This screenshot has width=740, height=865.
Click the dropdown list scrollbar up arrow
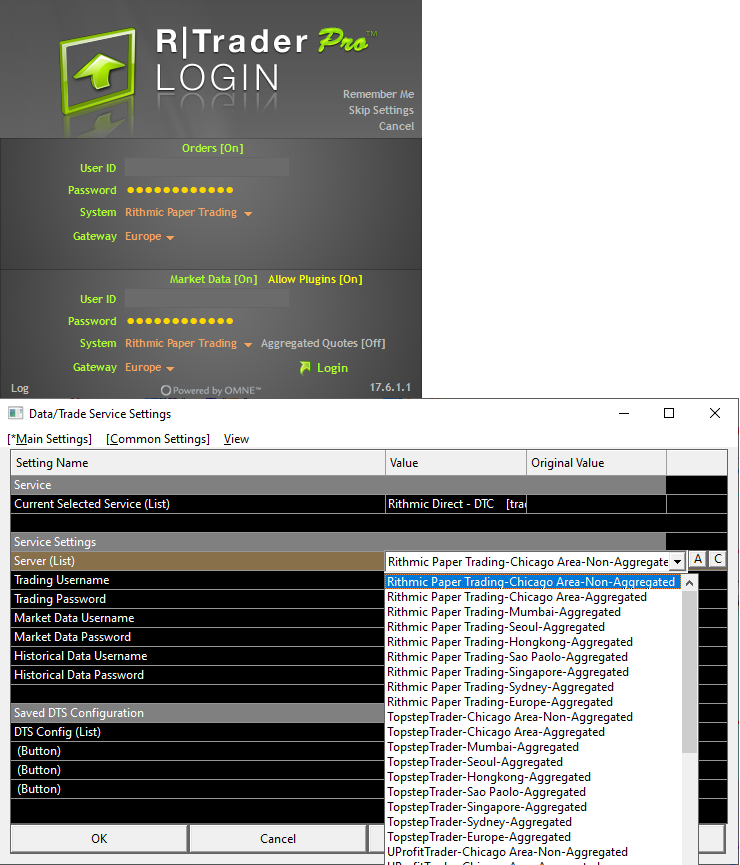690,583
